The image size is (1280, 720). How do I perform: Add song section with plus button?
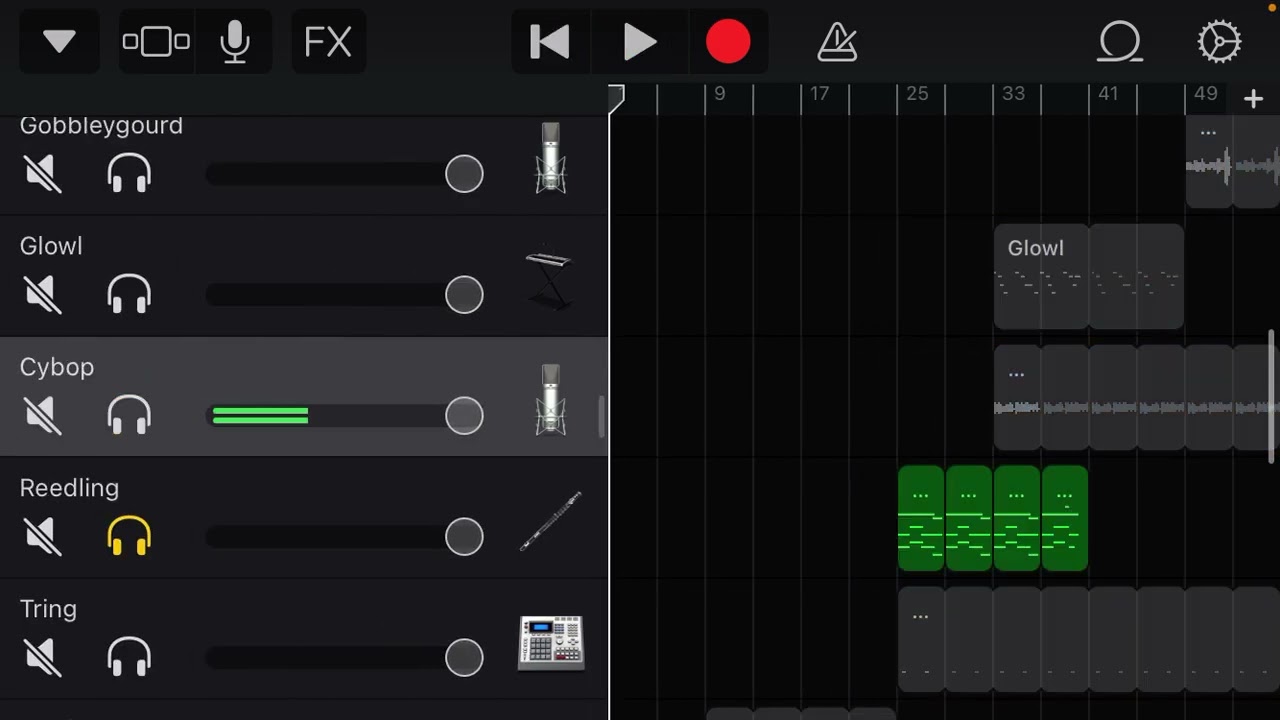[x=1253, y=98]
